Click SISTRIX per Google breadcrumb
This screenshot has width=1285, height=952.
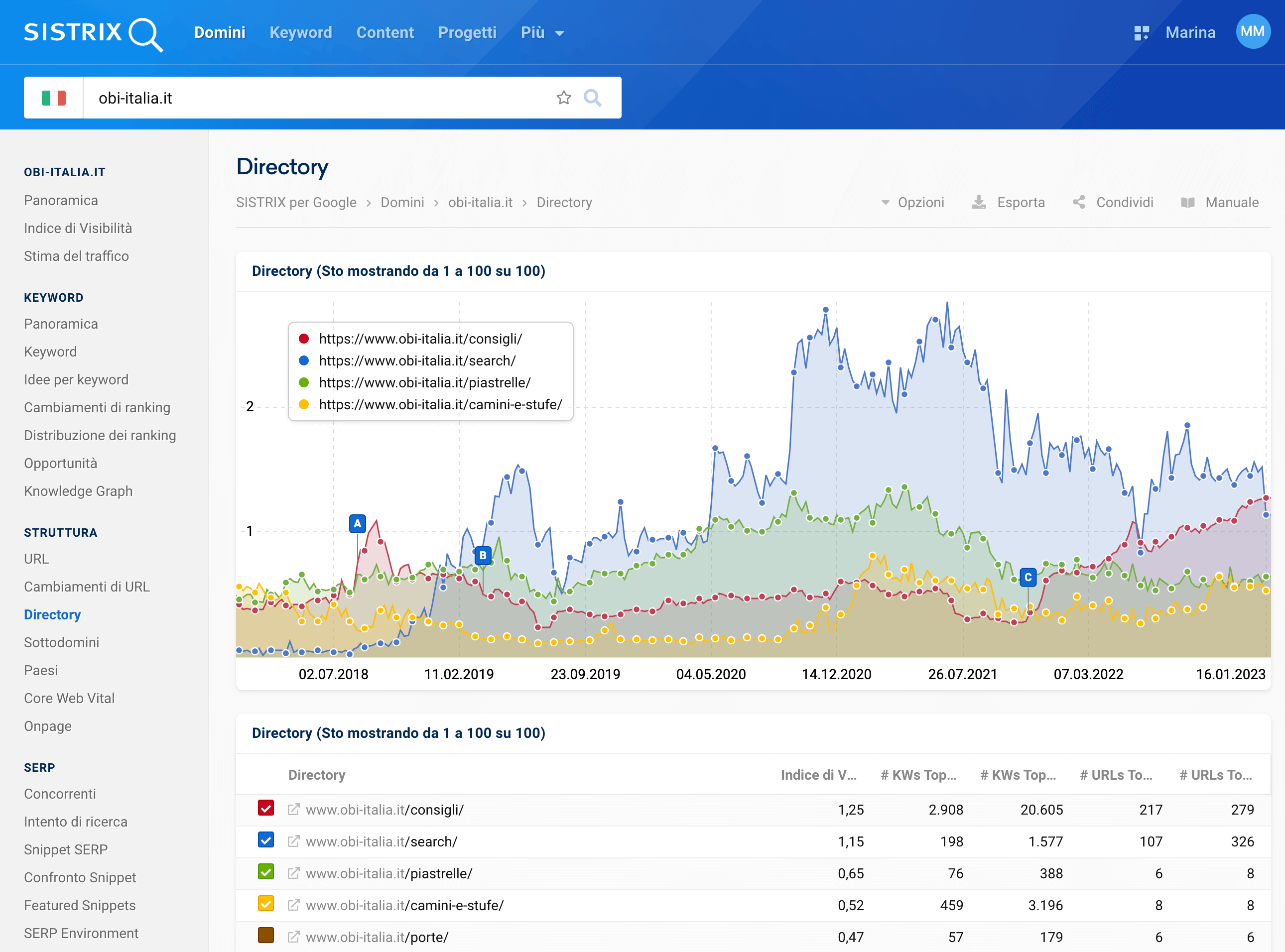pos(296,202)
